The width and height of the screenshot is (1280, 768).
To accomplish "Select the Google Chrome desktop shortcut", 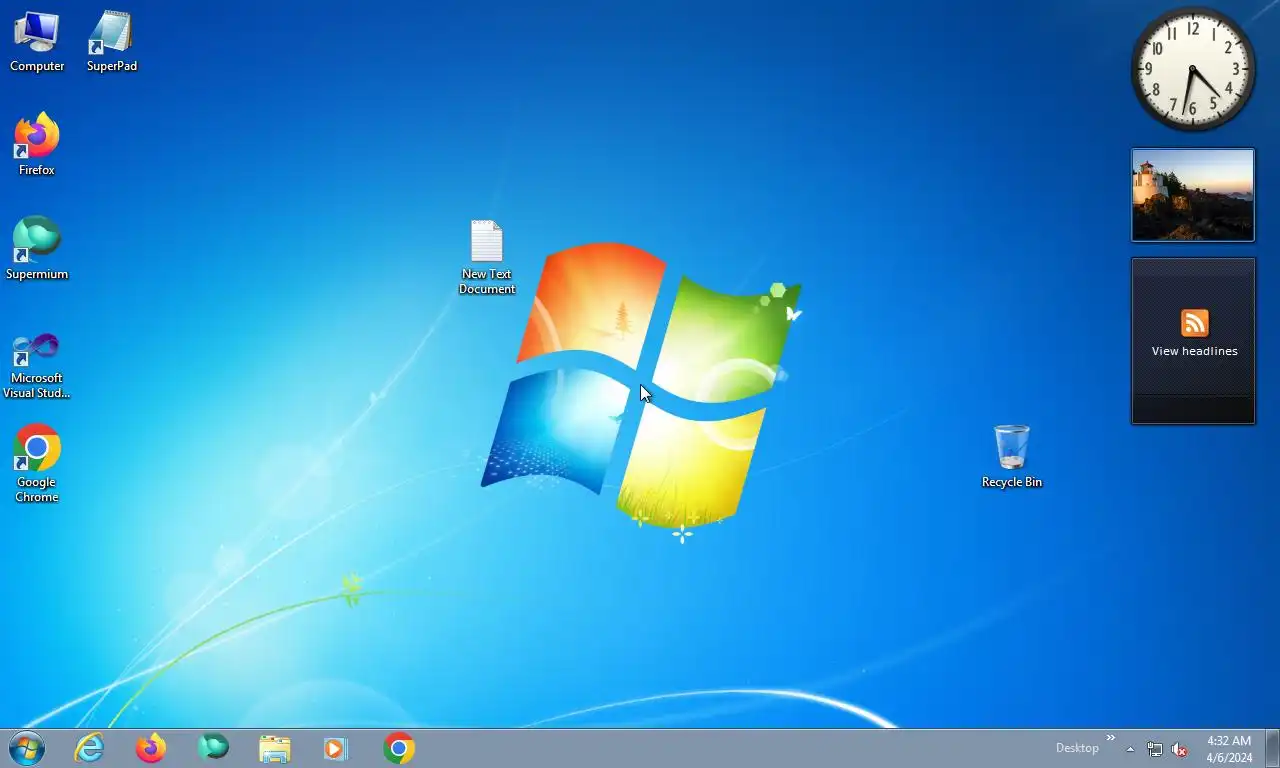I will coord(37,464).
